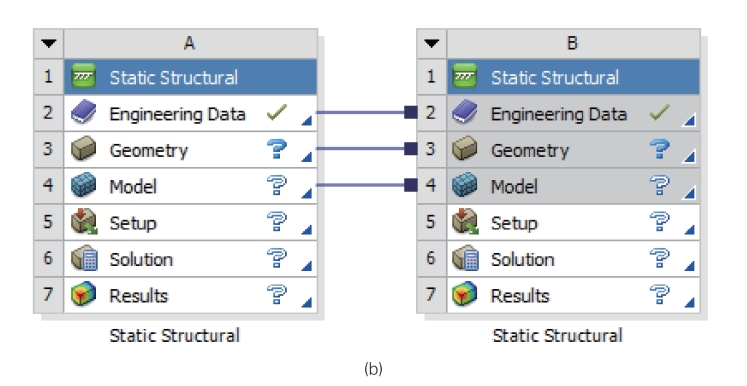Select the Setup cell in system A
This screenshot has width=747, height=386.
coord(190,223)
